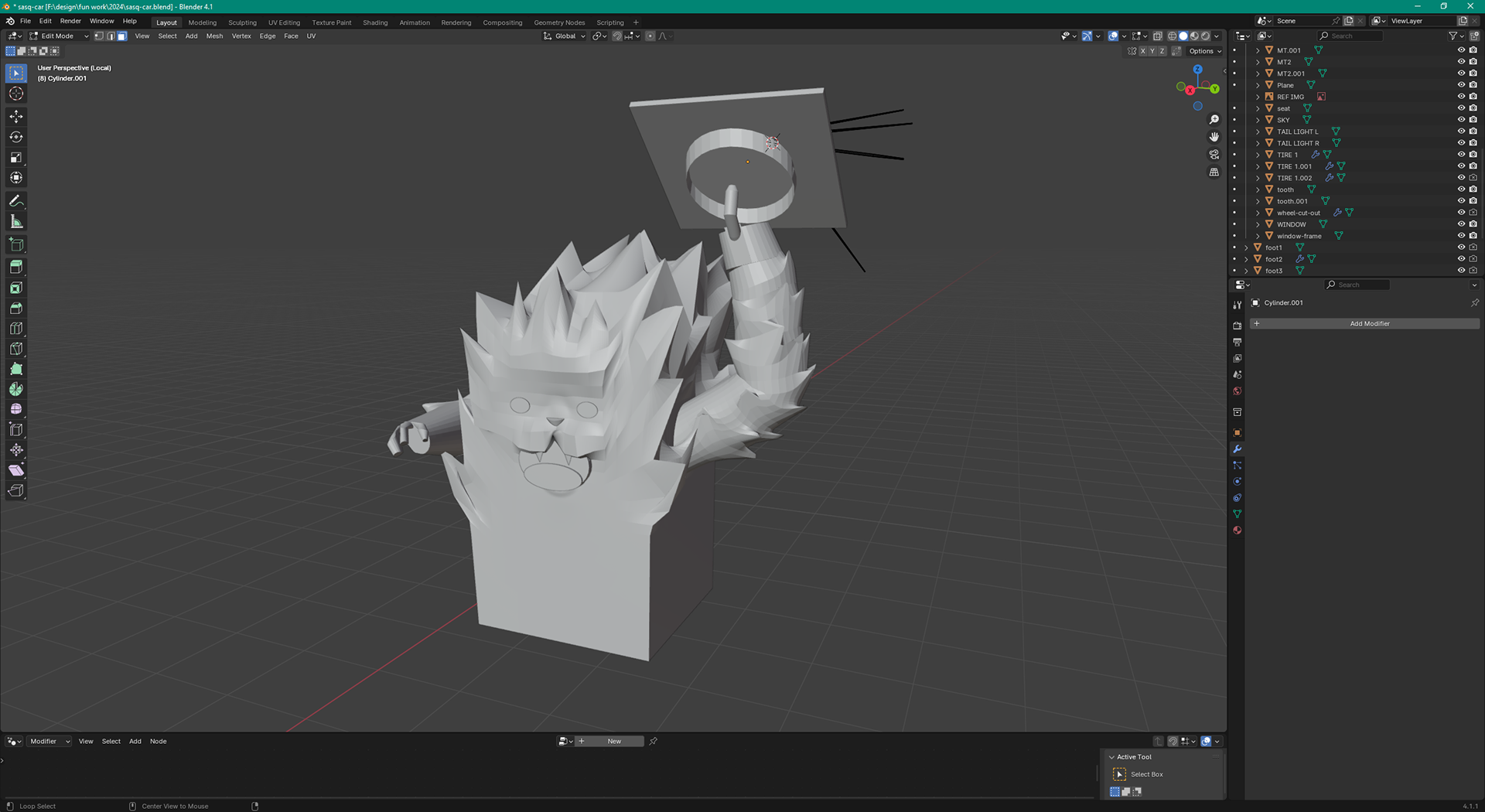Open the File menu
1485x812 pixels.
point(26,22)
